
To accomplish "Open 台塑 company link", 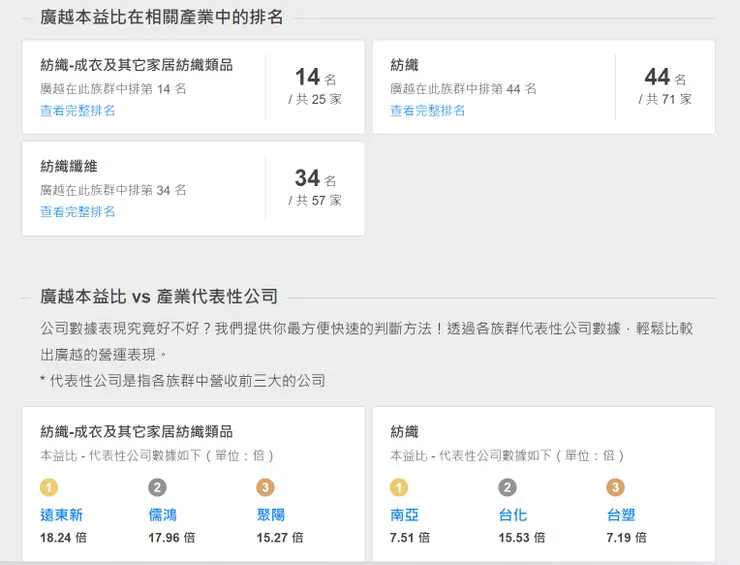I will click(x=621, y=514).
